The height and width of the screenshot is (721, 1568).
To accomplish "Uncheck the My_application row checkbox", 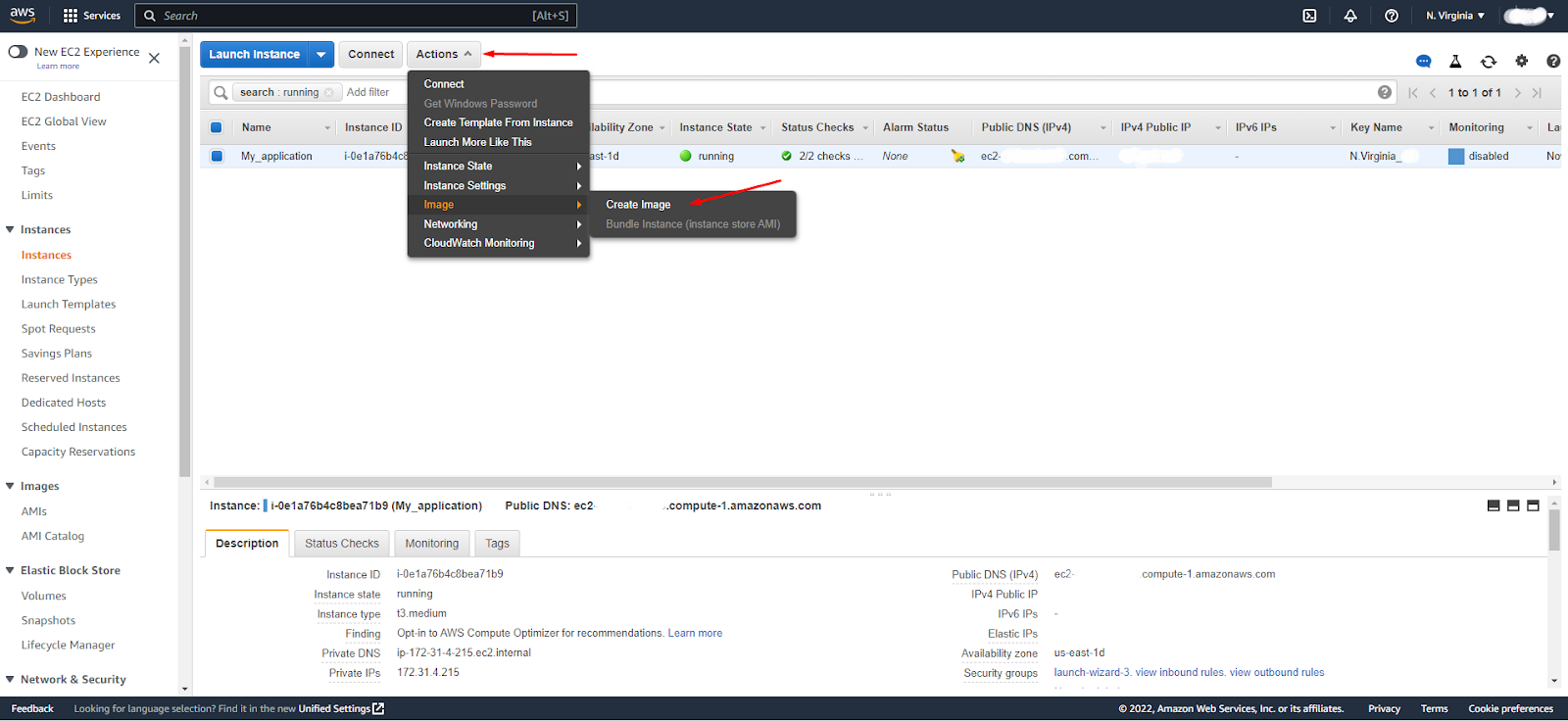I will point(217,156).
